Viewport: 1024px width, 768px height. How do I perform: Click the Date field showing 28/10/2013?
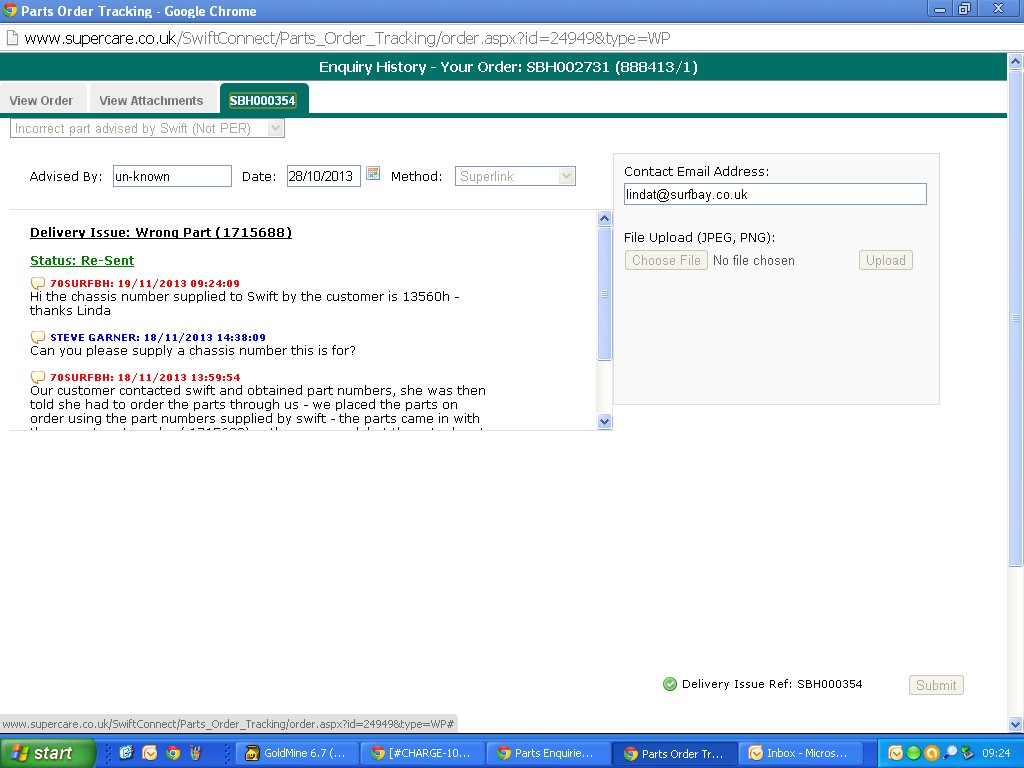click(x=323, y=176)
